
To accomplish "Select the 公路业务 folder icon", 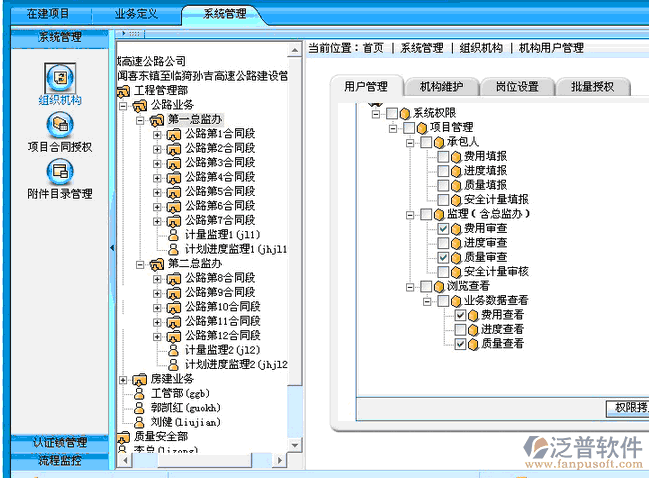I will click(140, 105).
